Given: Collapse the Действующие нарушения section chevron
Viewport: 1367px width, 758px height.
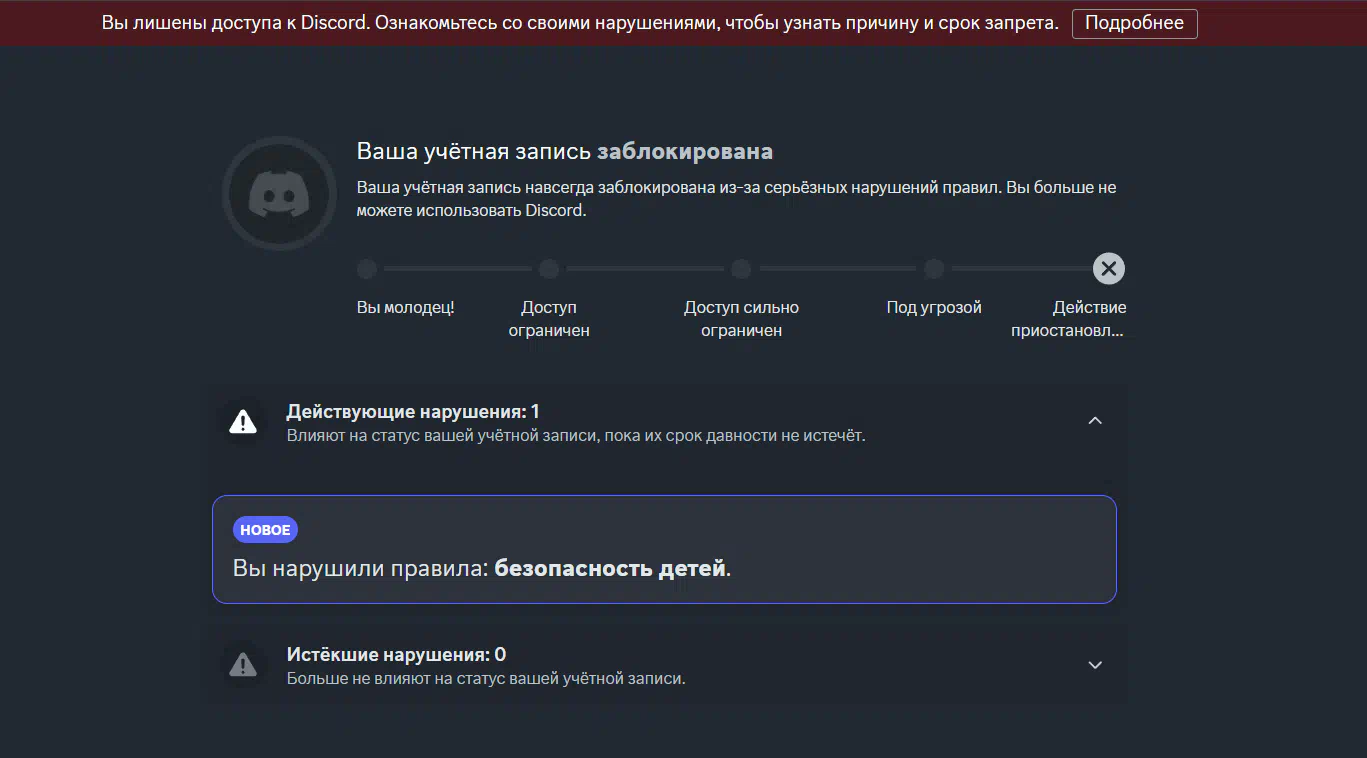Looking at the screenshot, I should pos(1095,421).
